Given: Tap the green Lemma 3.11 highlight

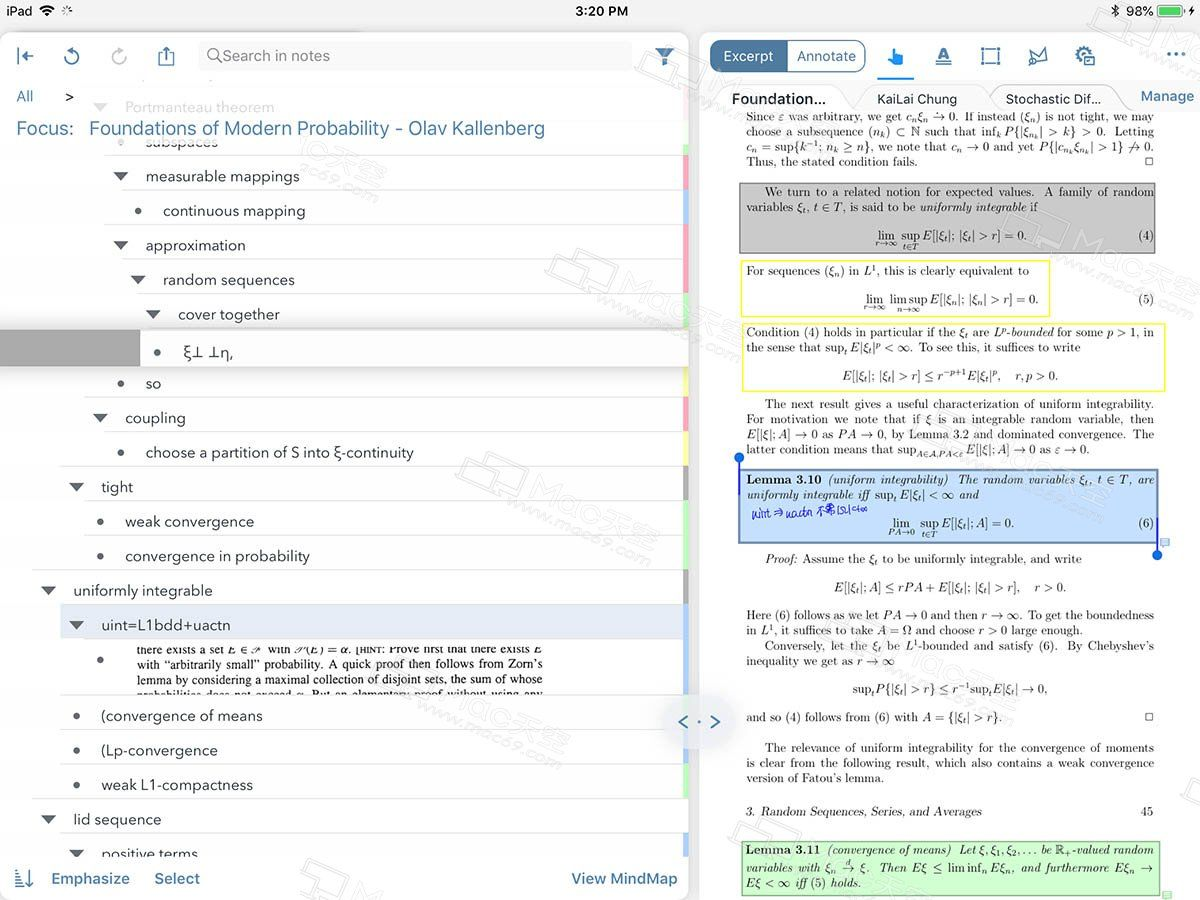Looking at the screenshot, I should [951, 867].
